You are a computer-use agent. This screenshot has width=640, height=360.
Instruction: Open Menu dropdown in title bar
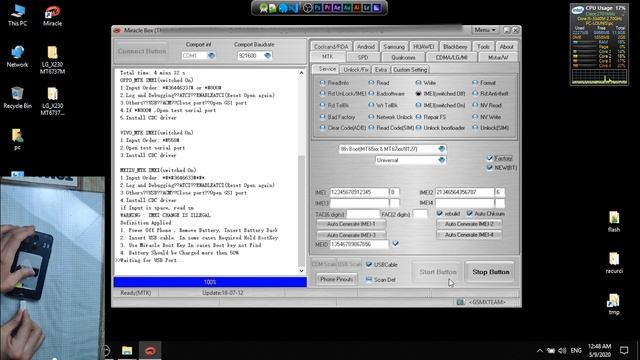(484, 30)
